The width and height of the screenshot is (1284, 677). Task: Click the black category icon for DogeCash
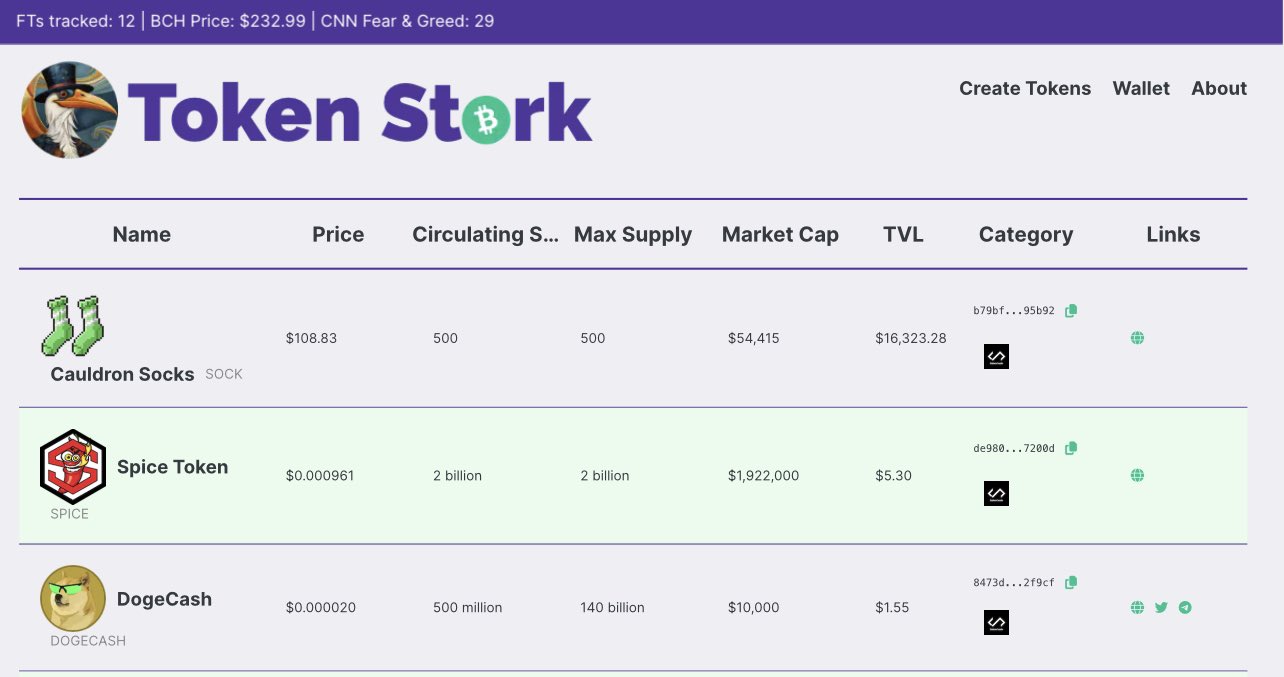click(996, 623)
